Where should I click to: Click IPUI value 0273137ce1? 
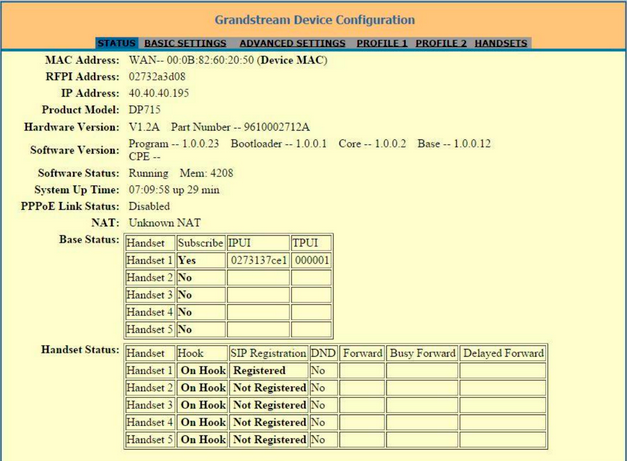[x=258, y=260]
